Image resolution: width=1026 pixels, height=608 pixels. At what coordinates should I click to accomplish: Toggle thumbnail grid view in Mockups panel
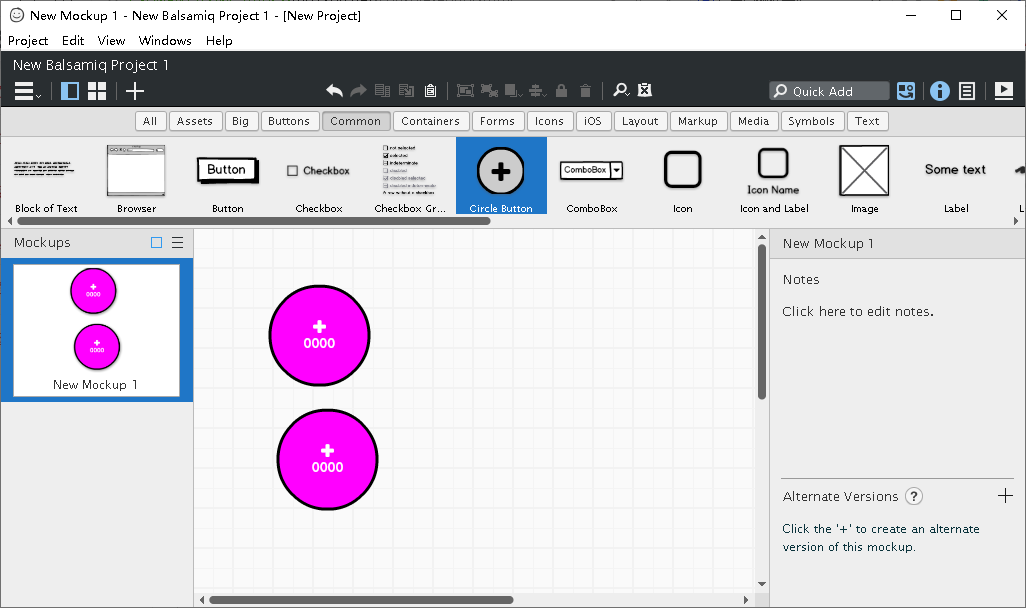pyautogui.click(x=156, y=242)
